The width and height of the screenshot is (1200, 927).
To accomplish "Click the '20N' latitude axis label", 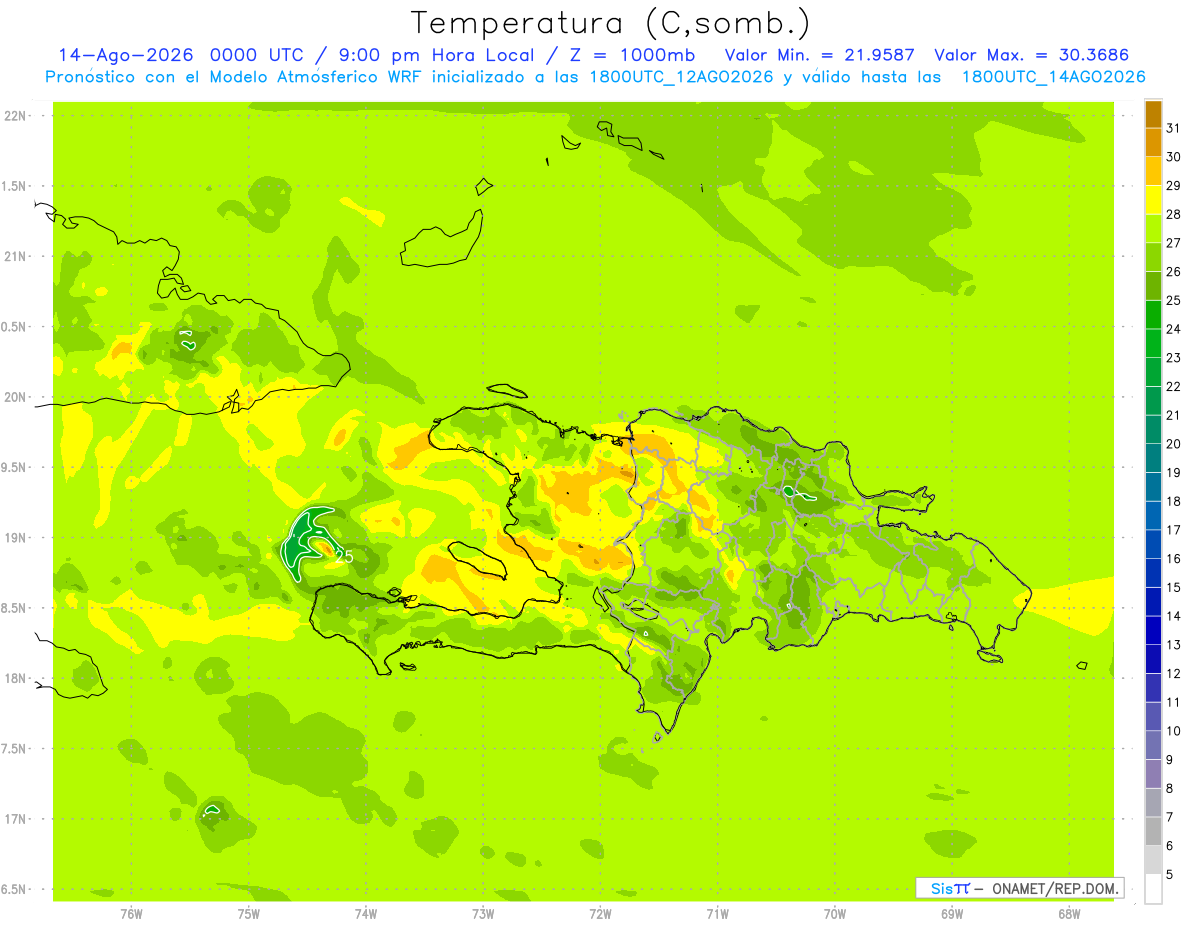I will pos(15,397).
